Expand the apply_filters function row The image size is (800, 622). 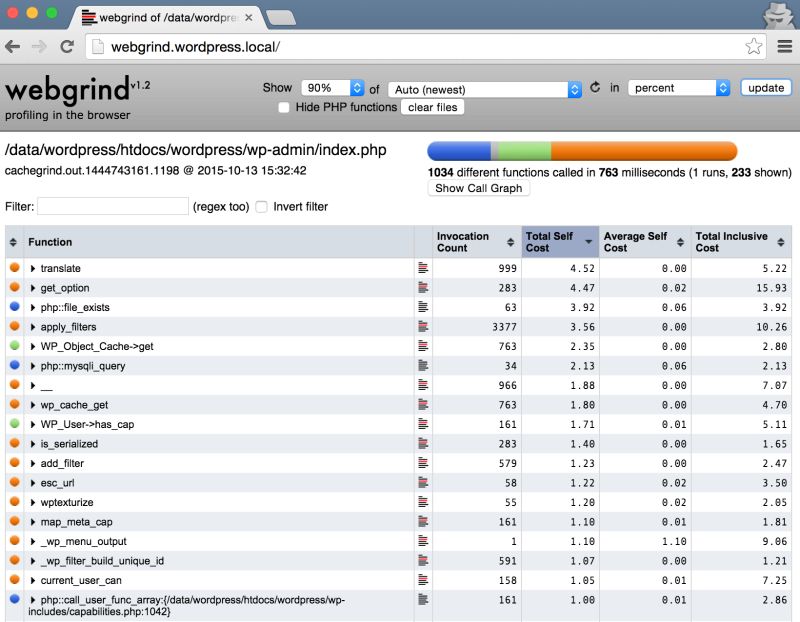coord(31,326)
